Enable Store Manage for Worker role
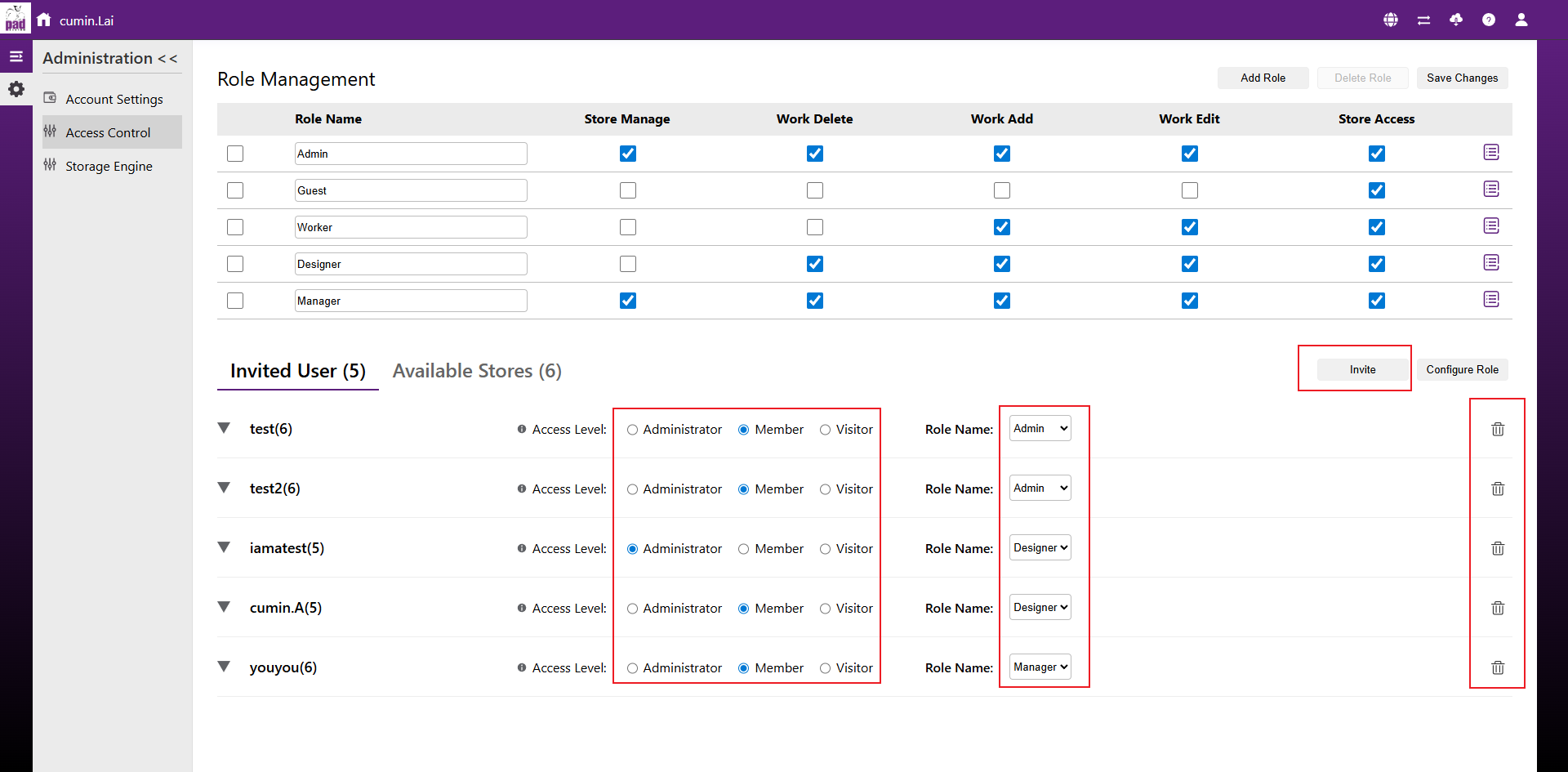The image size is (1568, 772). tap(627, 227)
